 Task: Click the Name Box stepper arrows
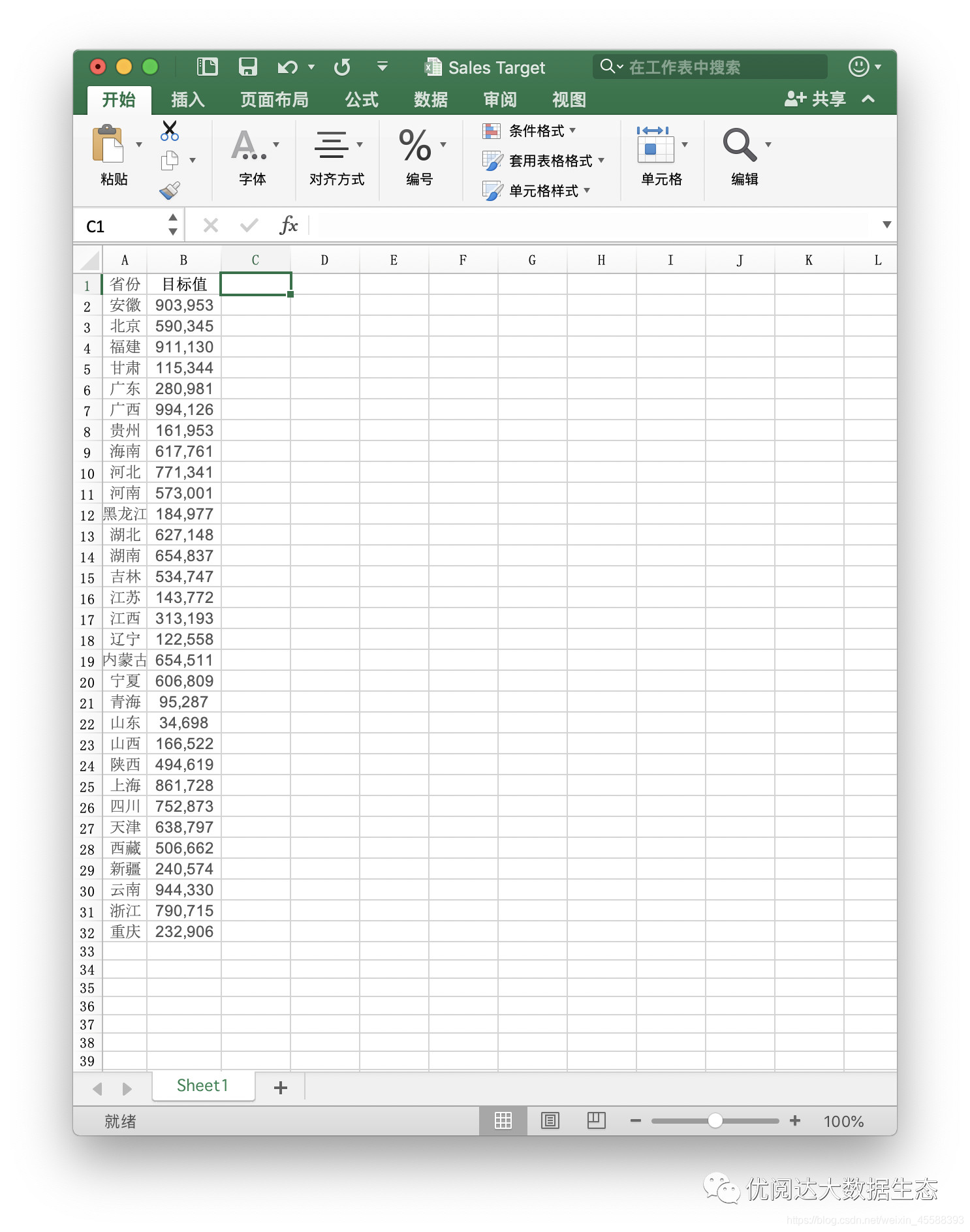pos(173,225)
